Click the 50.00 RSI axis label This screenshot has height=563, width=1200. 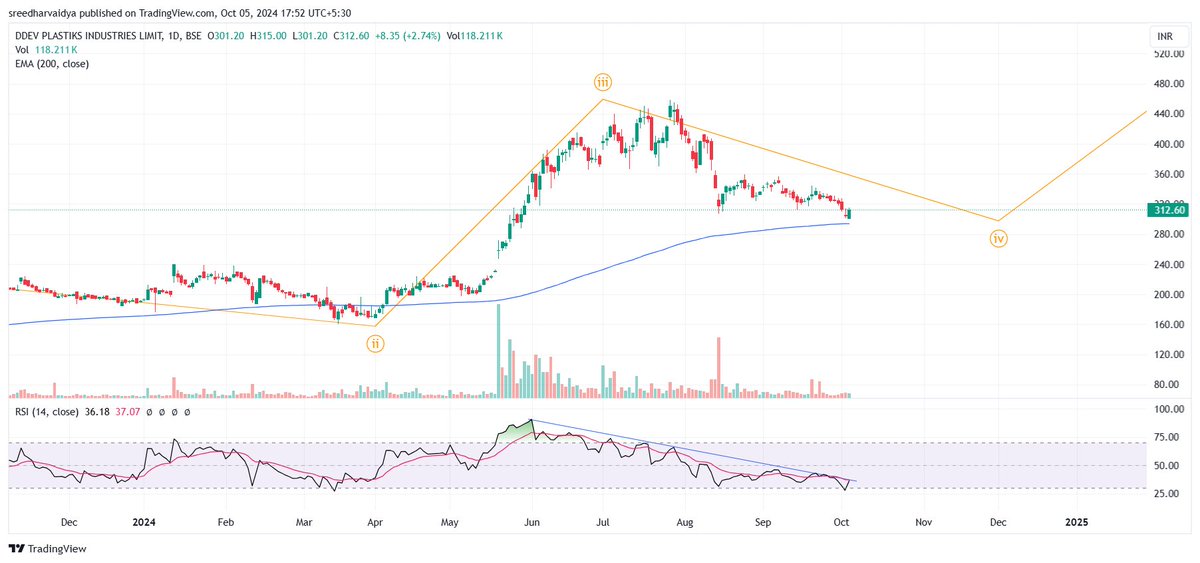[1168, 466]
